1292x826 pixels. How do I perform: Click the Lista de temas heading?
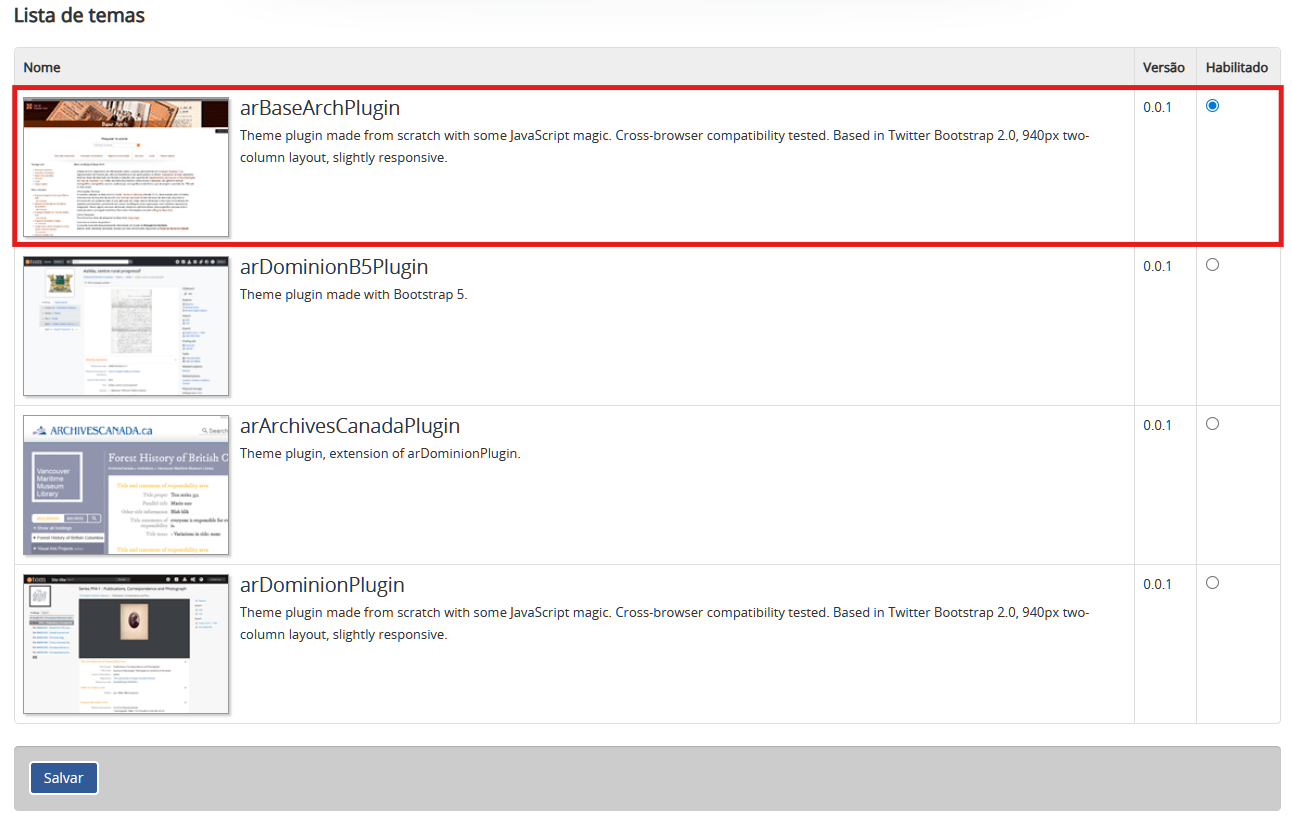pos(79,16)
